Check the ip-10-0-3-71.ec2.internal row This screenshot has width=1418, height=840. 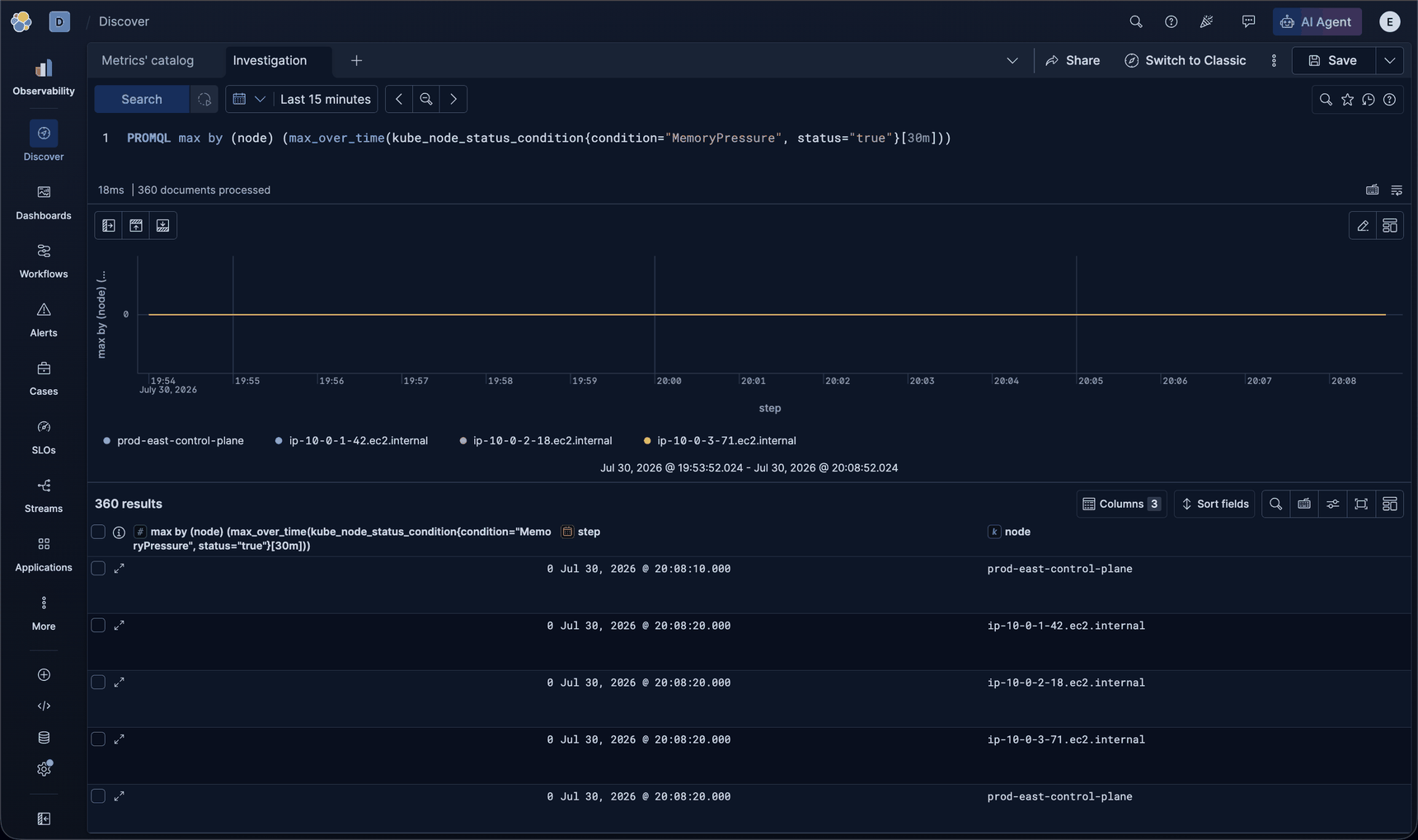pyautogui.click(x=98, y=739)
